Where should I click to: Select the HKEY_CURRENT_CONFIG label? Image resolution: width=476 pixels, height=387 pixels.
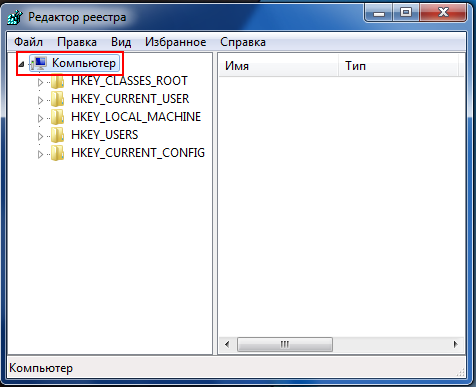138,153
